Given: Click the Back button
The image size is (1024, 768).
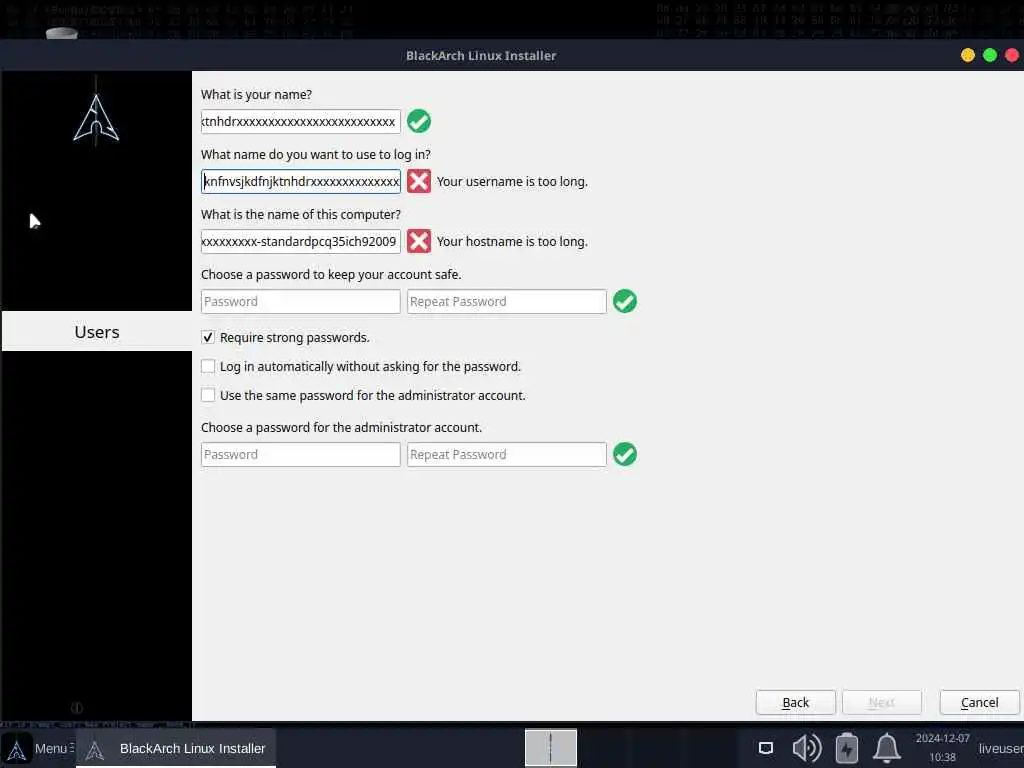Looking at the screenshot, I should click(x=795, y=703).
